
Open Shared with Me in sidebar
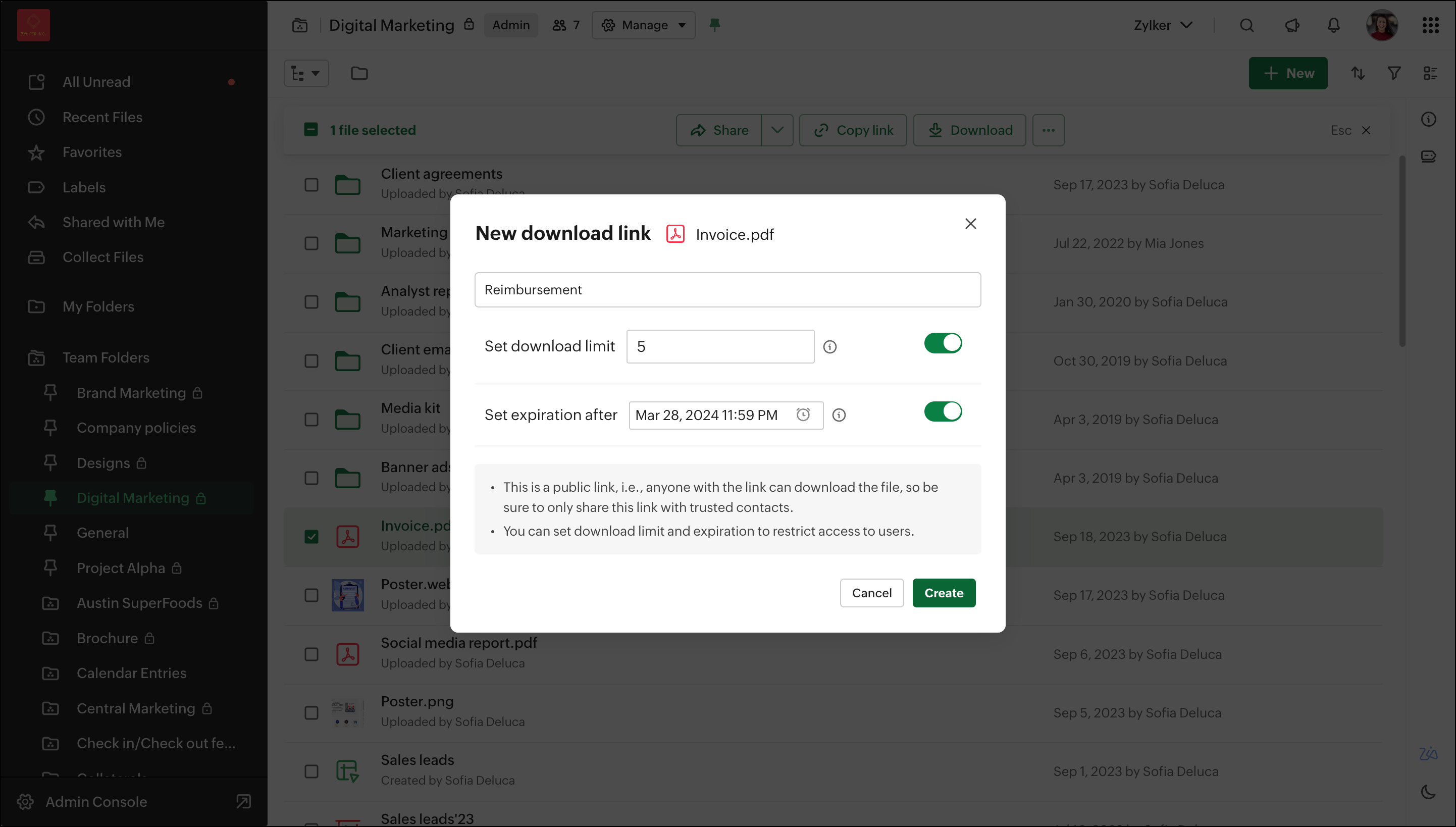click(113, 222)
